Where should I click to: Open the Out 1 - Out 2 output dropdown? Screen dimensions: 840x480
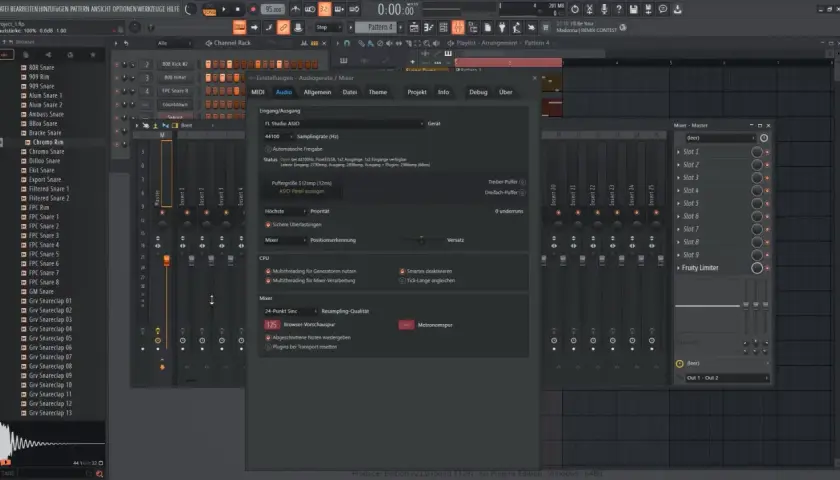(x=727, y=378)
